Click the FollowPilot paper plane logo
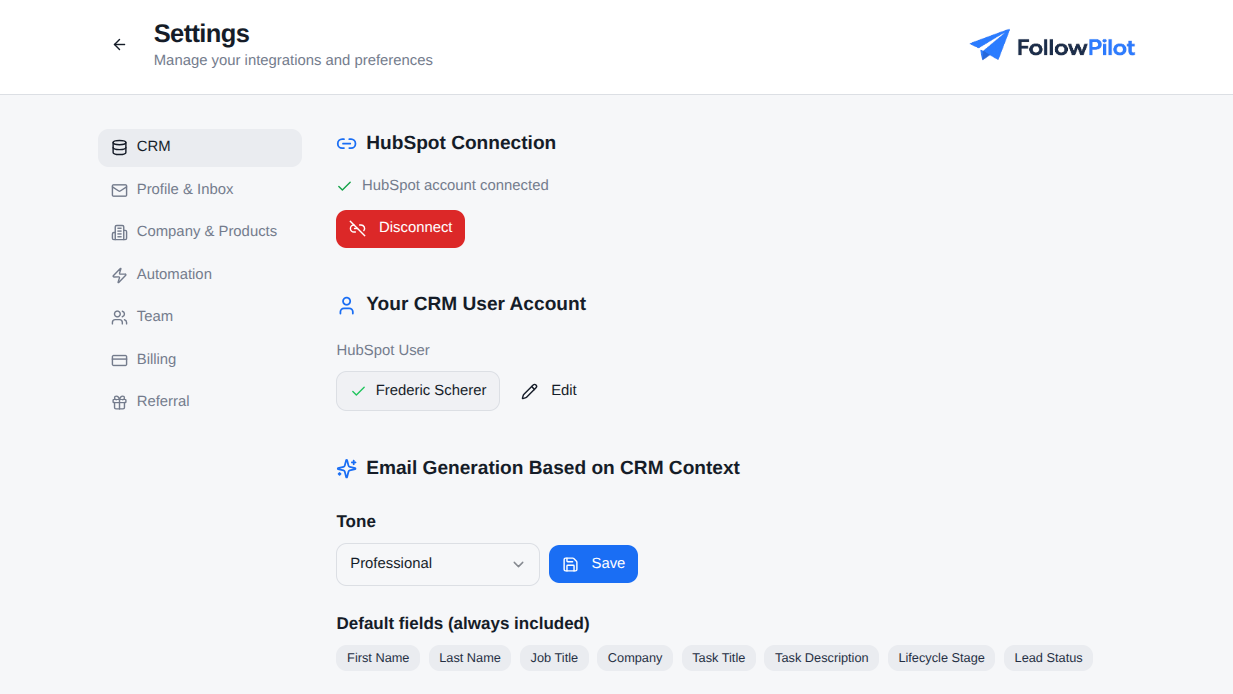 click(990, 45)
